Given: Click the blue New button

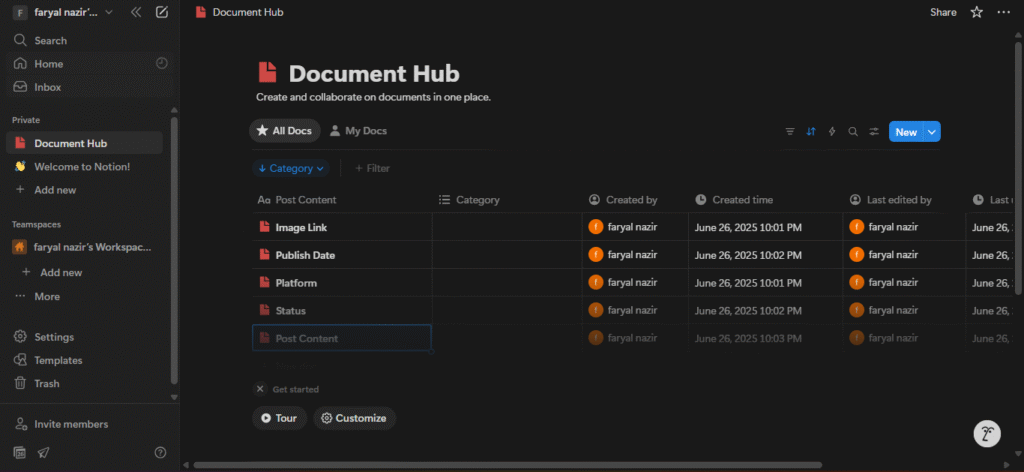Looking at the screenshot, I should pyautogui.click(x=906, y=132).
